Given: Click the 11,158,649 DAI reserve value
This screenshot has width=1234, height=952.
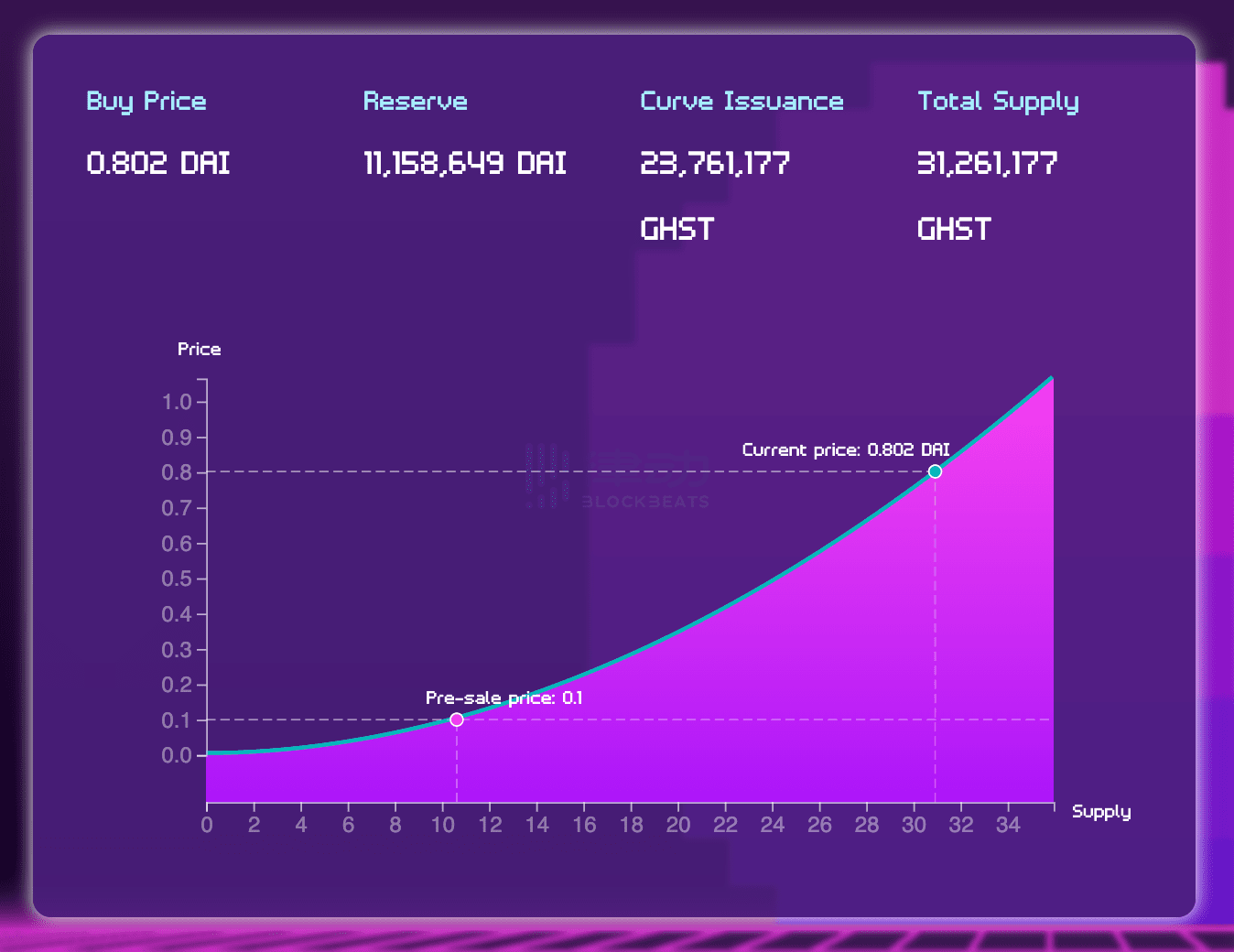Looking at the screenshot, I should pyautogui.click(x=465, y=163).
